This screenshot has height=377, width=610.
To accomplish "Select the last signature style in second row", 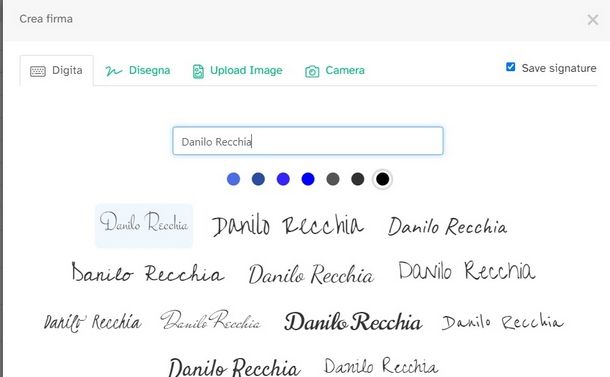I will click(467, 270).
